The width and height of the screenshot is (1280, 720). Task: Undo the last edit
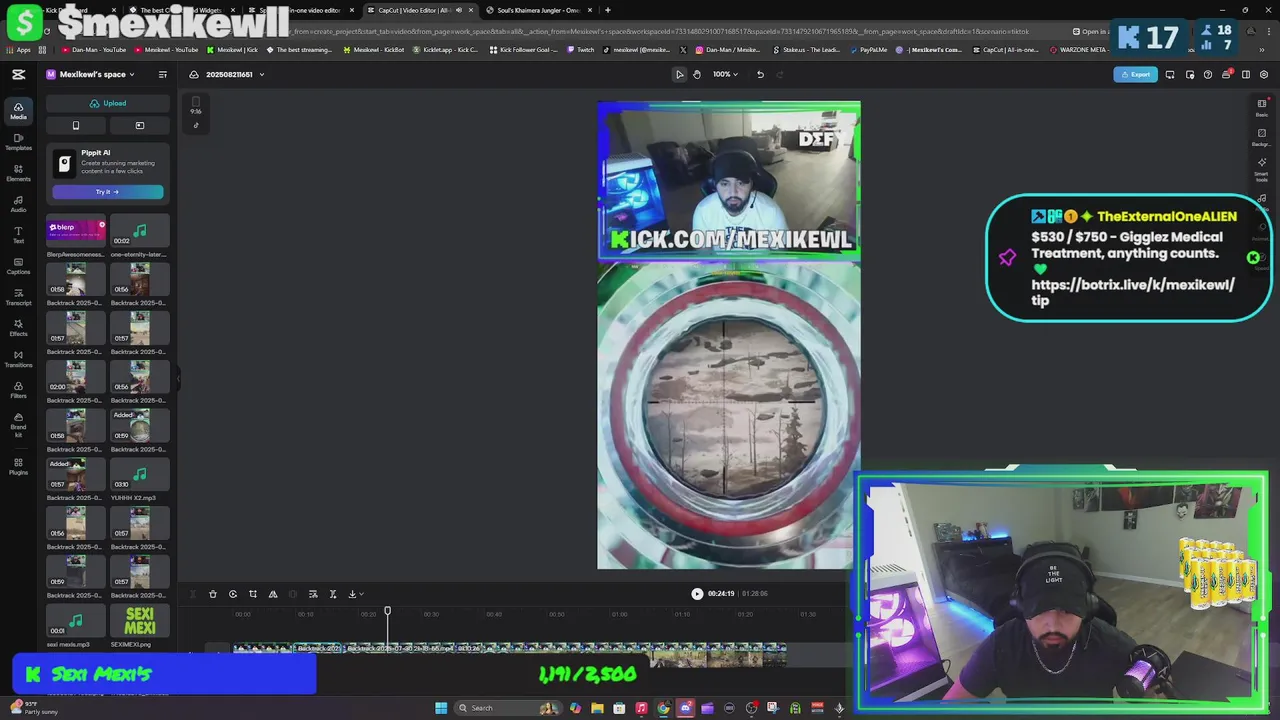(760, 74)
